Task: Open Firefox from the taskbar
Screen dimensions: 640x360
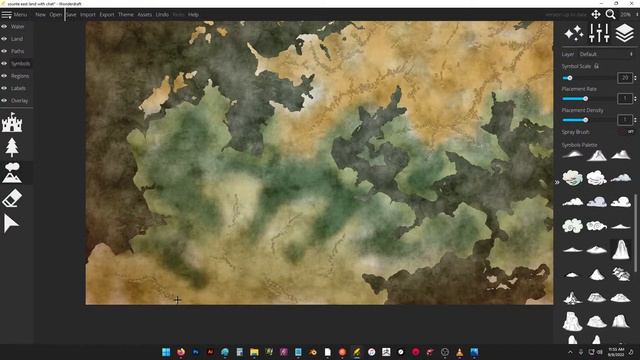Action: (181, 352)
